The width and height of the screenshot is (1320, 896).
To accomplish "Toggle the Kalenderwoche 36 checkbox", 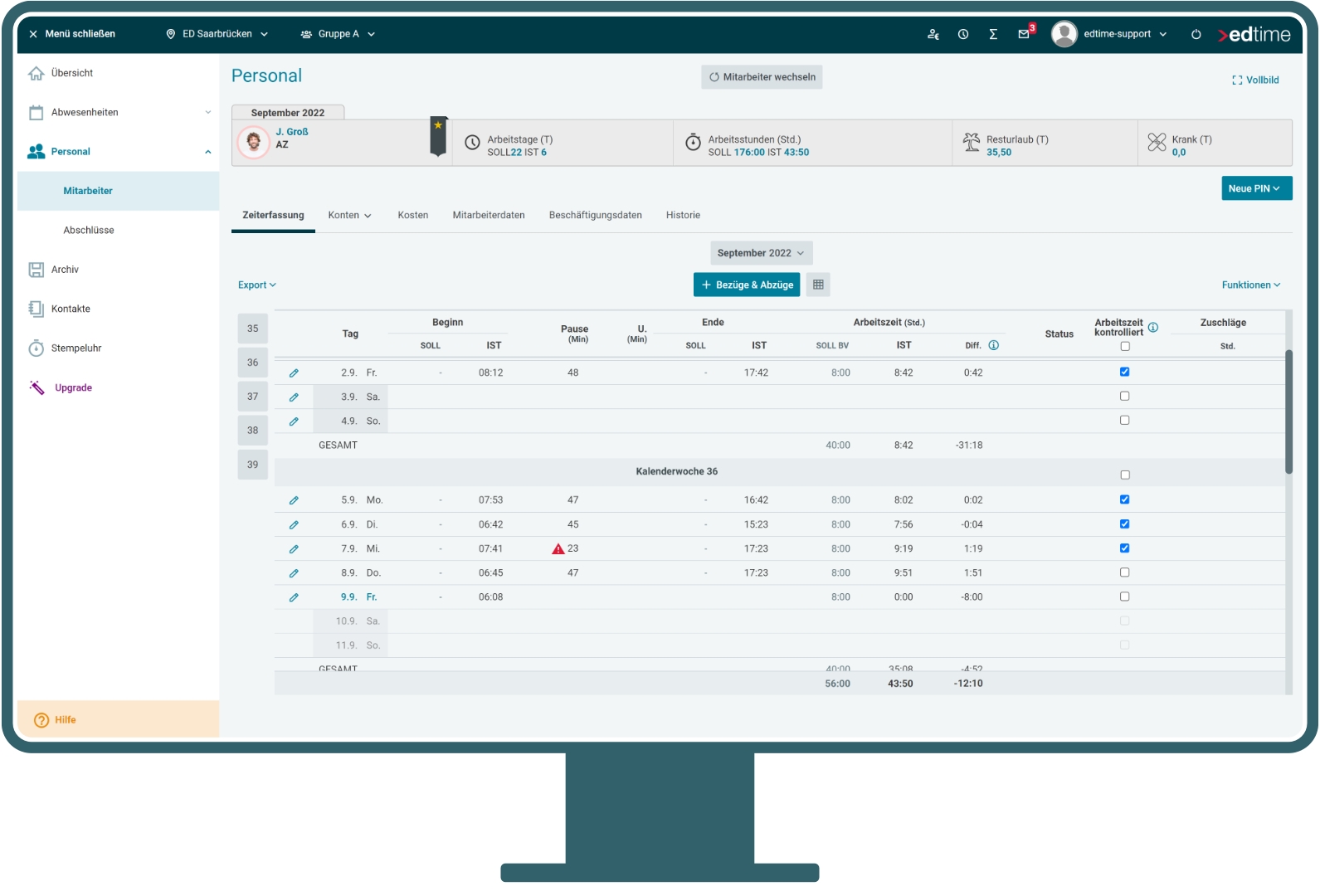I will click(1125, 475).
